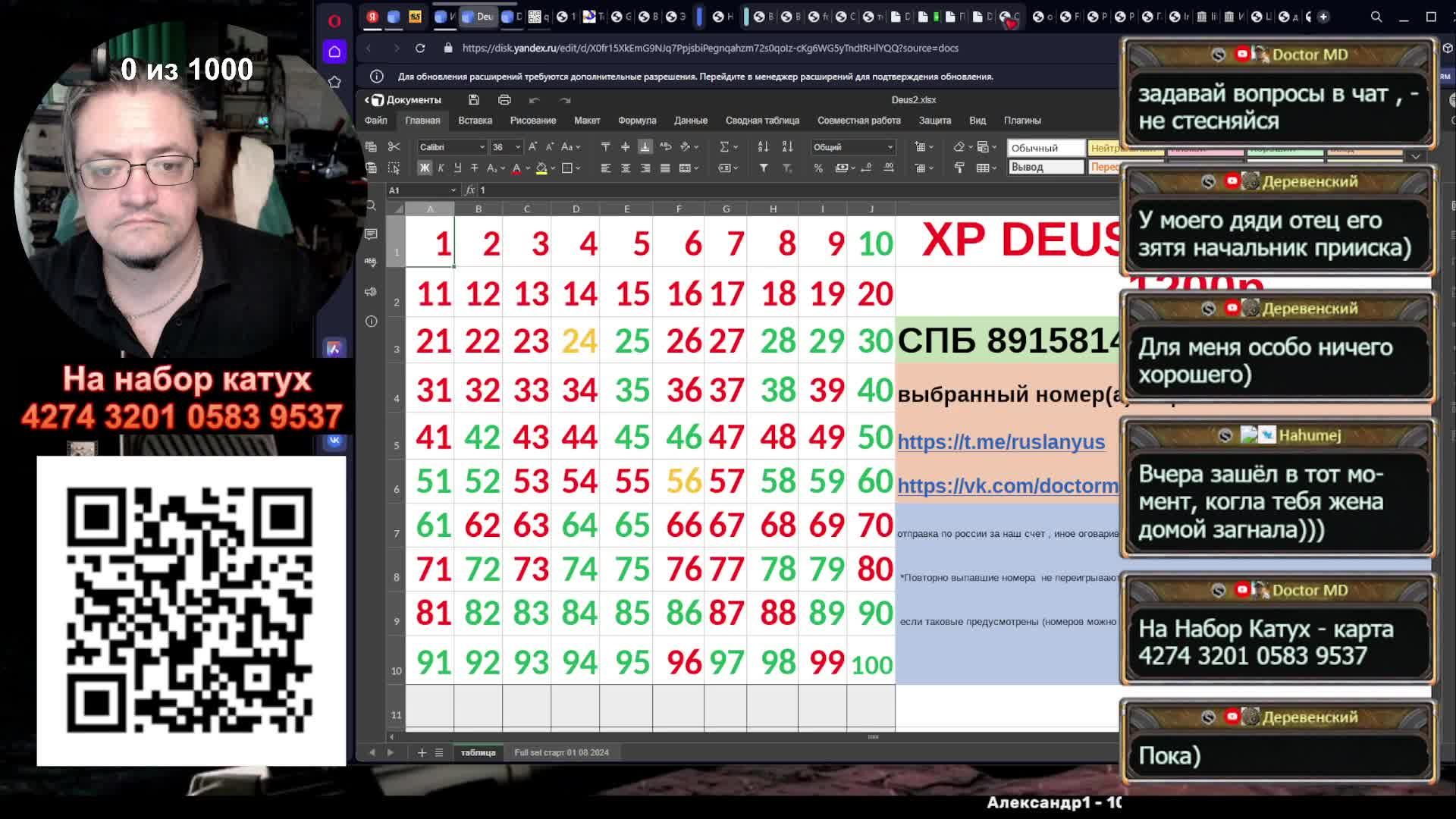This screenshot has height=819, width=1456.
Task: Pick font color with the red A
Action: pyautogui.click(x=516, y=168)
